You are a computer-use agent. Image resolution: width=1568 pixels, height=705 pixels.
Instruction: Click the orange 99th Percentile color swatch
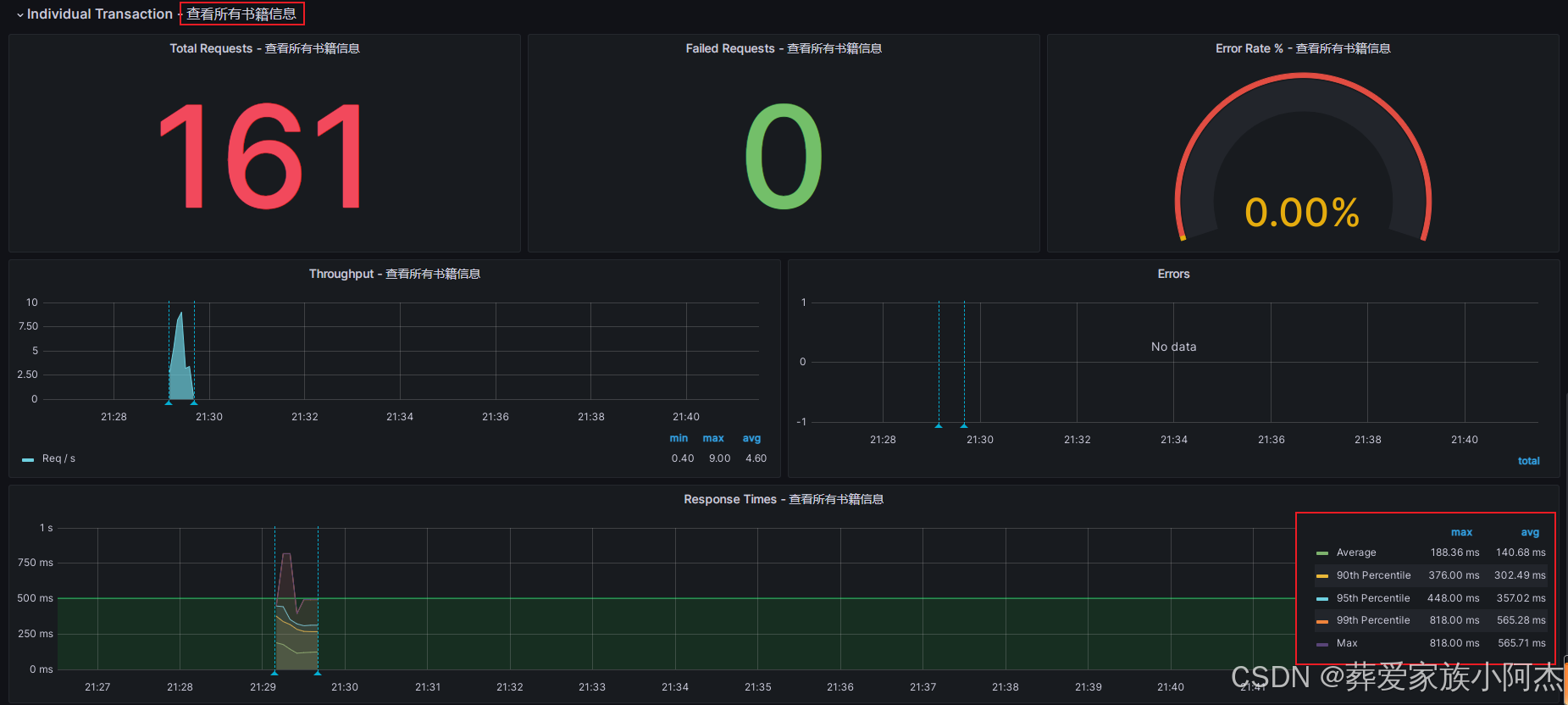pyautogui.click(x=1322, y=621)
